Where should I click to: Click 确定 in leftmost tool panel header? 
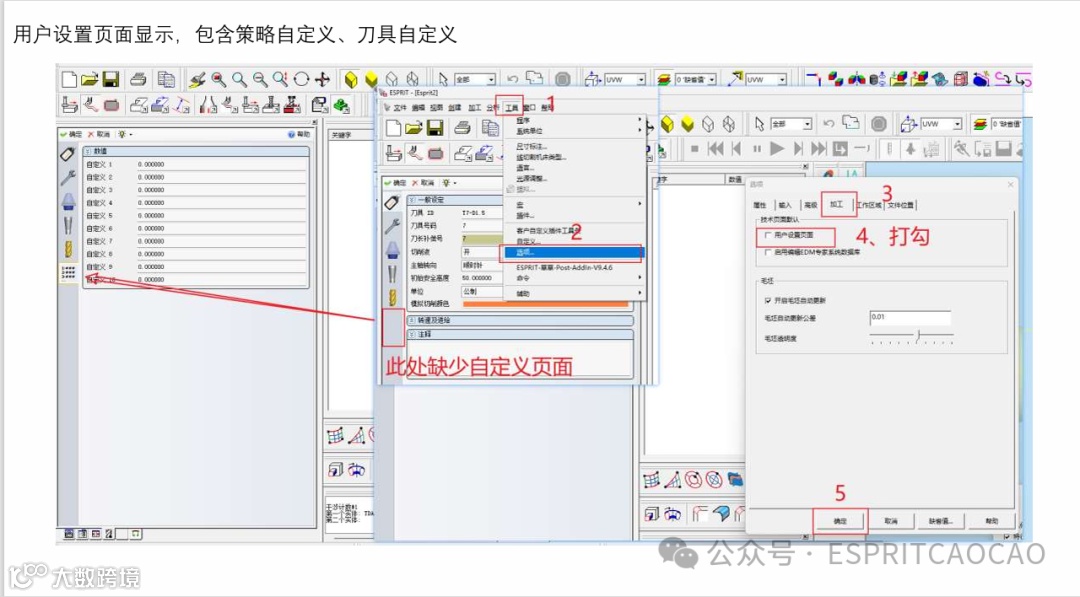tap(72, 134)
